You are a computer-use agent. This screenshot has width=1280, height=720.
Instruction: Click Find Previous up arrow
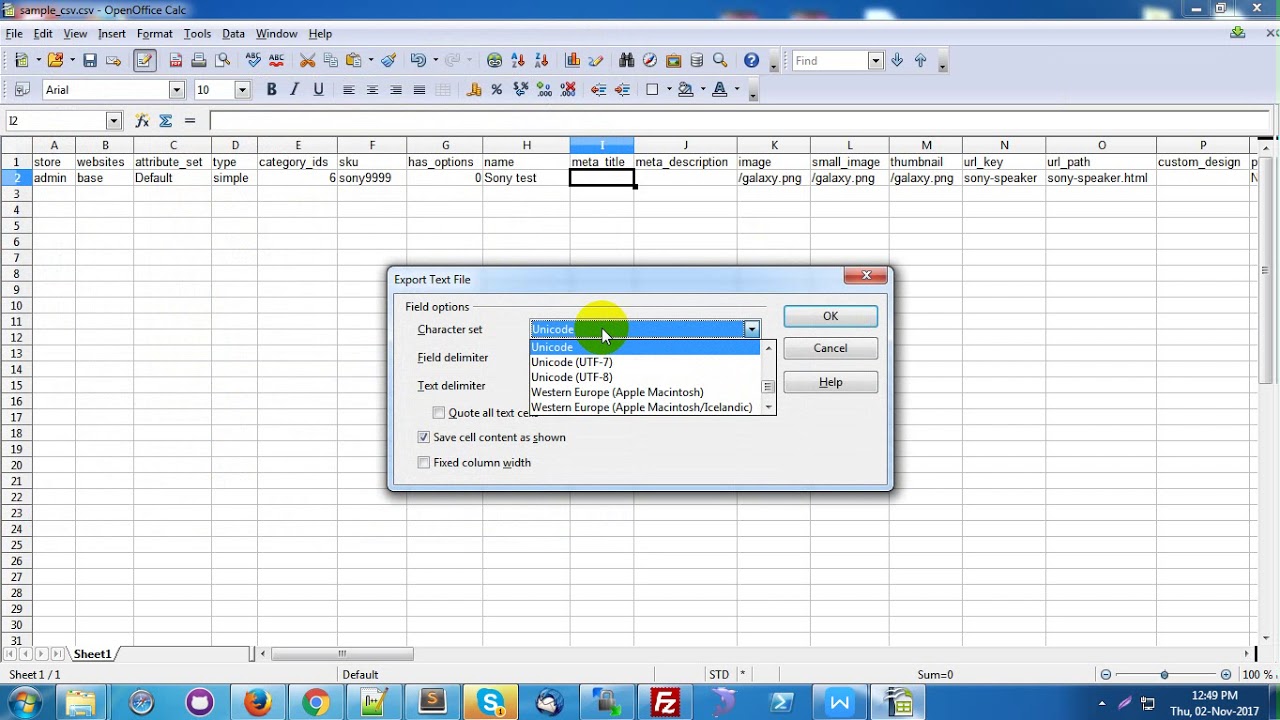click(920, 61)
